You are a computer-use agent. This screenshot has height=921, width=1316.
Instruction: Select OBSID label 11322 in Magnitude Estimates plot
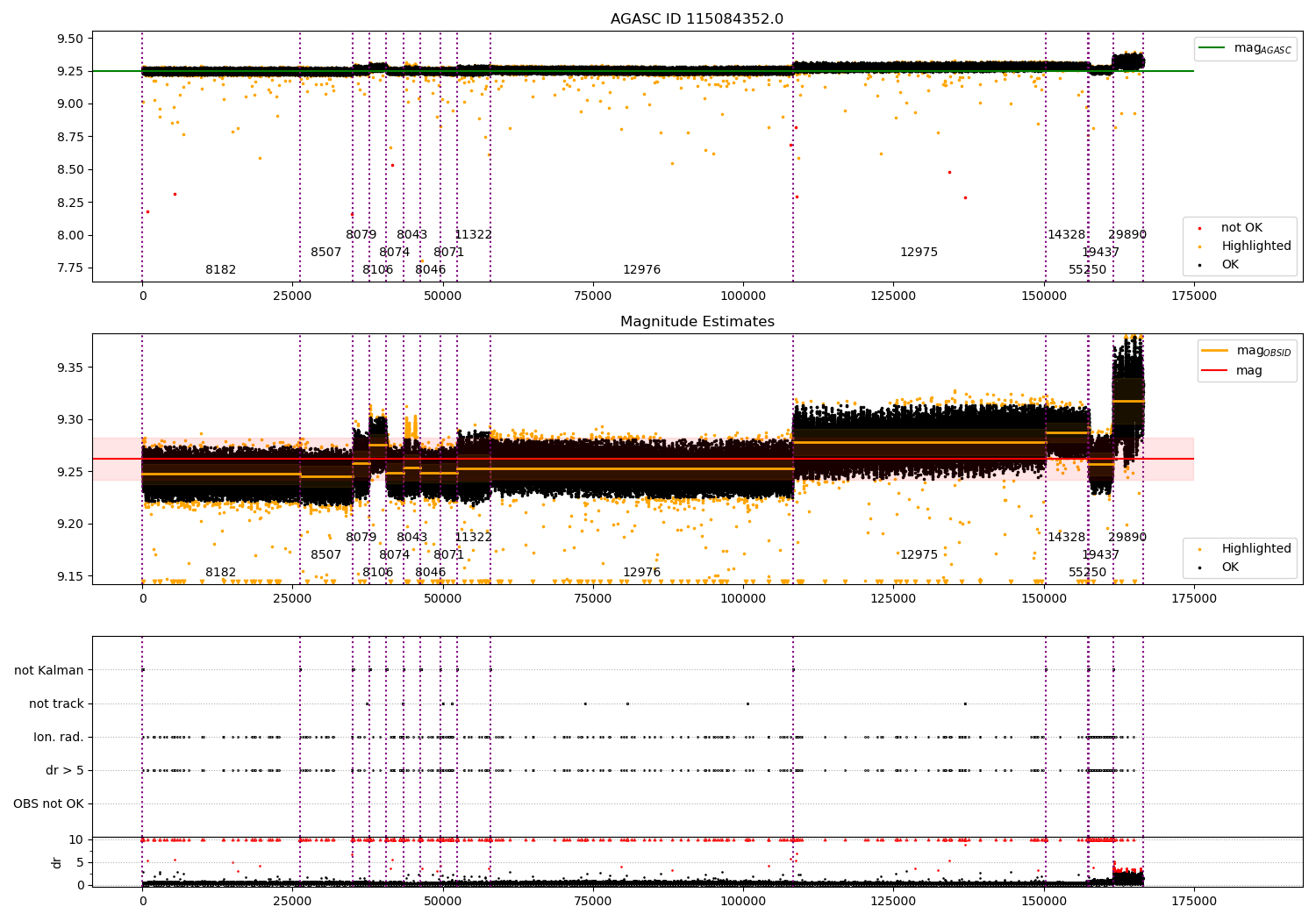474,538
